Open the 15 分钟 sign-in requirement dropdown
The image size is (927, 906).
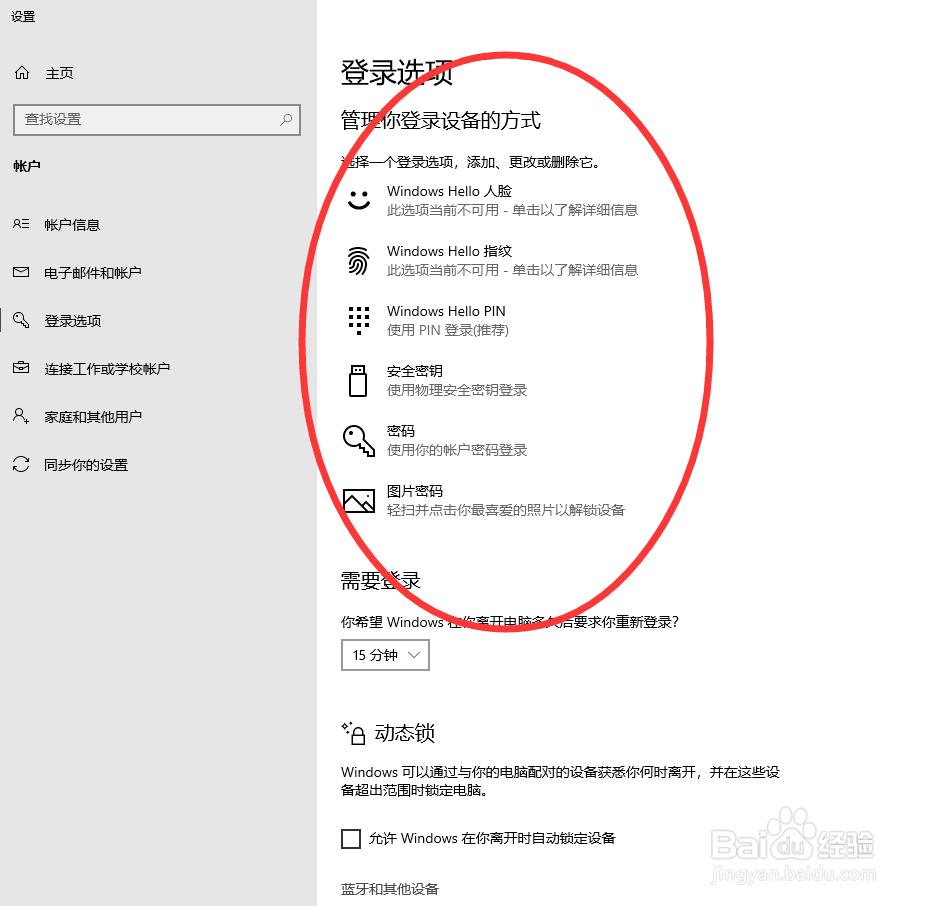pos(385,655)
